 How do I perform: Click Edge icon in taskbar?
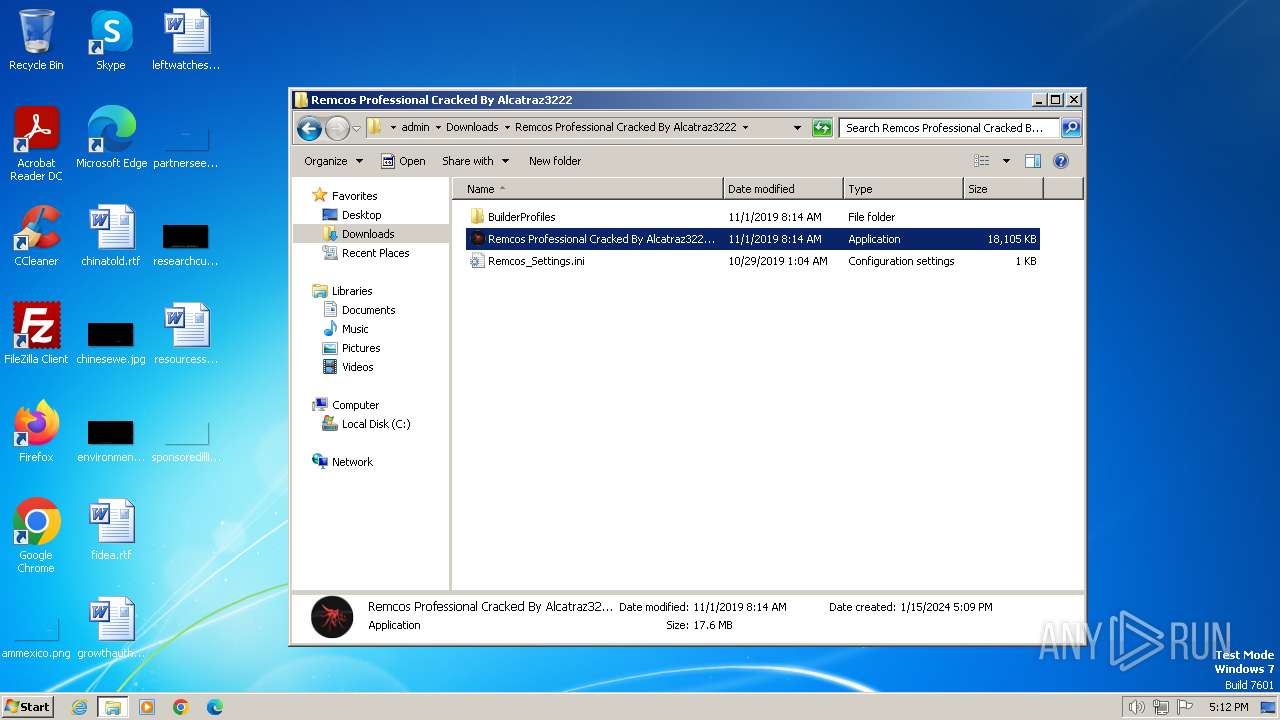(x=214, y=707)
